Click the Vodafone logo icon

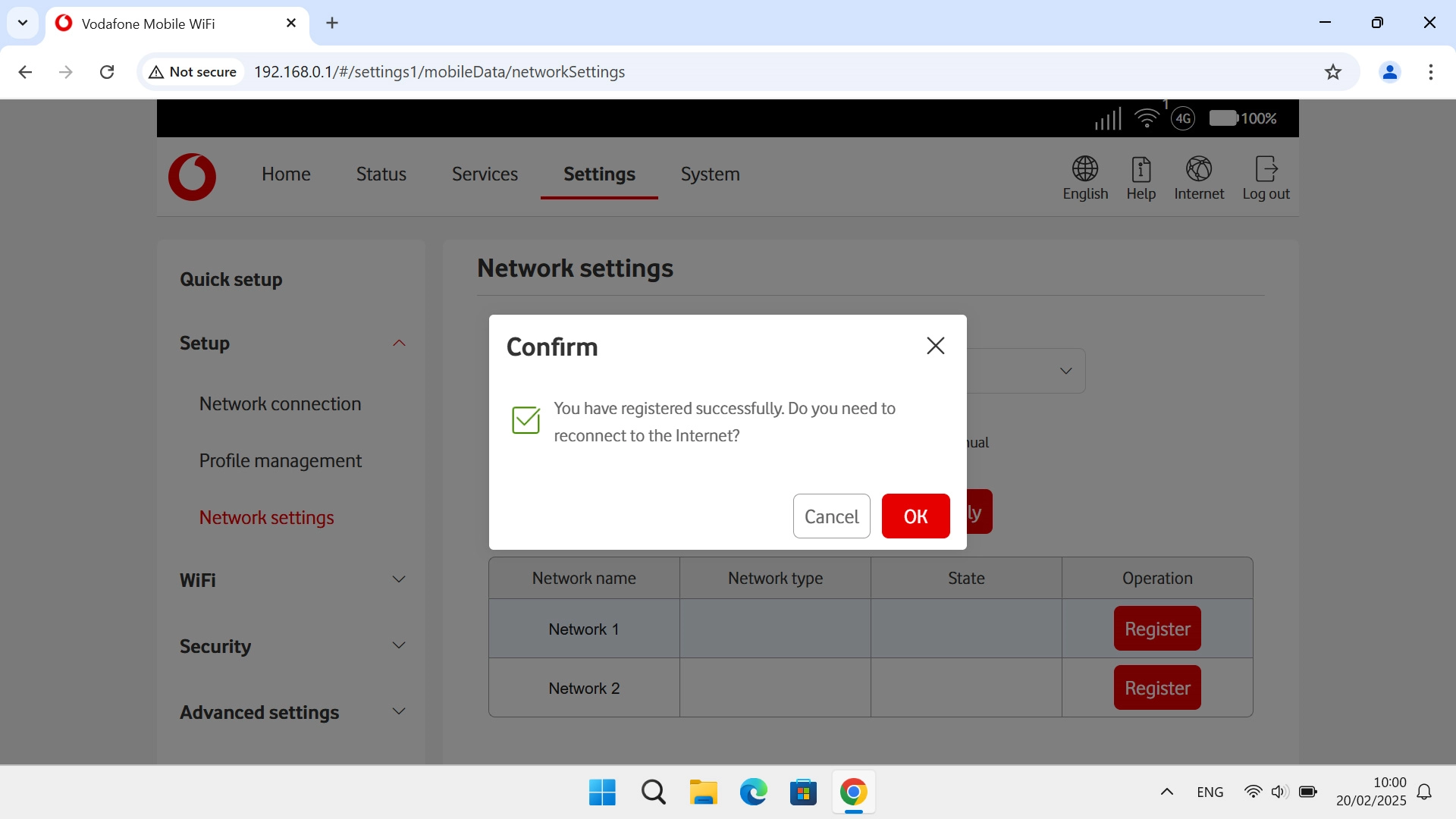pyautogui.click(x=192, y=177)
